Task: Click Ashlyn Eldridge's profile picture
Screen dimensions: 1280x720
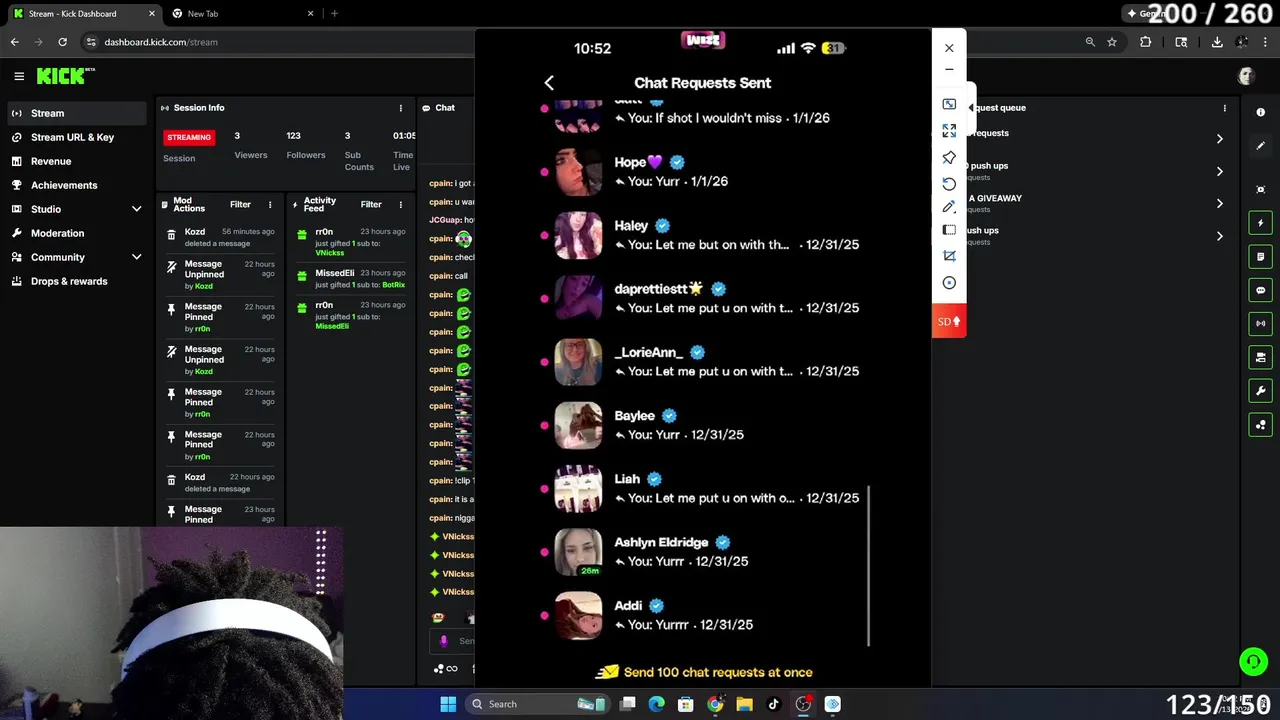Action: pos(579,552)
